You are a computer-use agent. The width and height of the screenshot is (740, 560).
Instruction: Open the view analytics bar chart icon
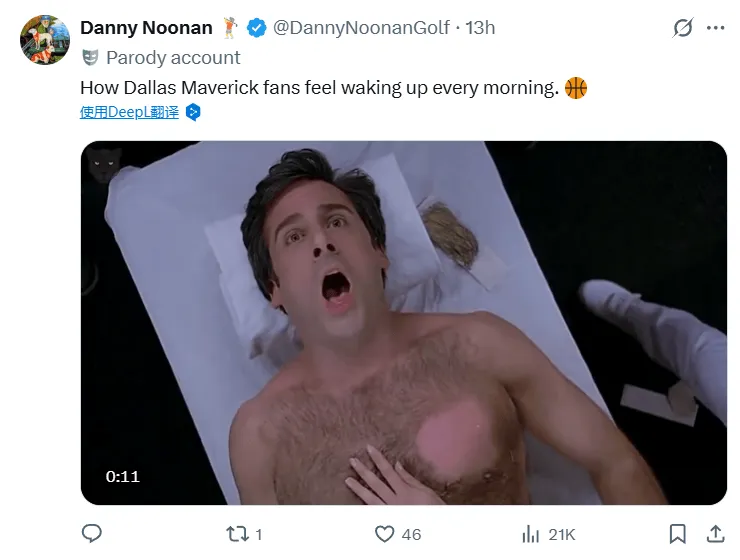(x=531, y=534)
